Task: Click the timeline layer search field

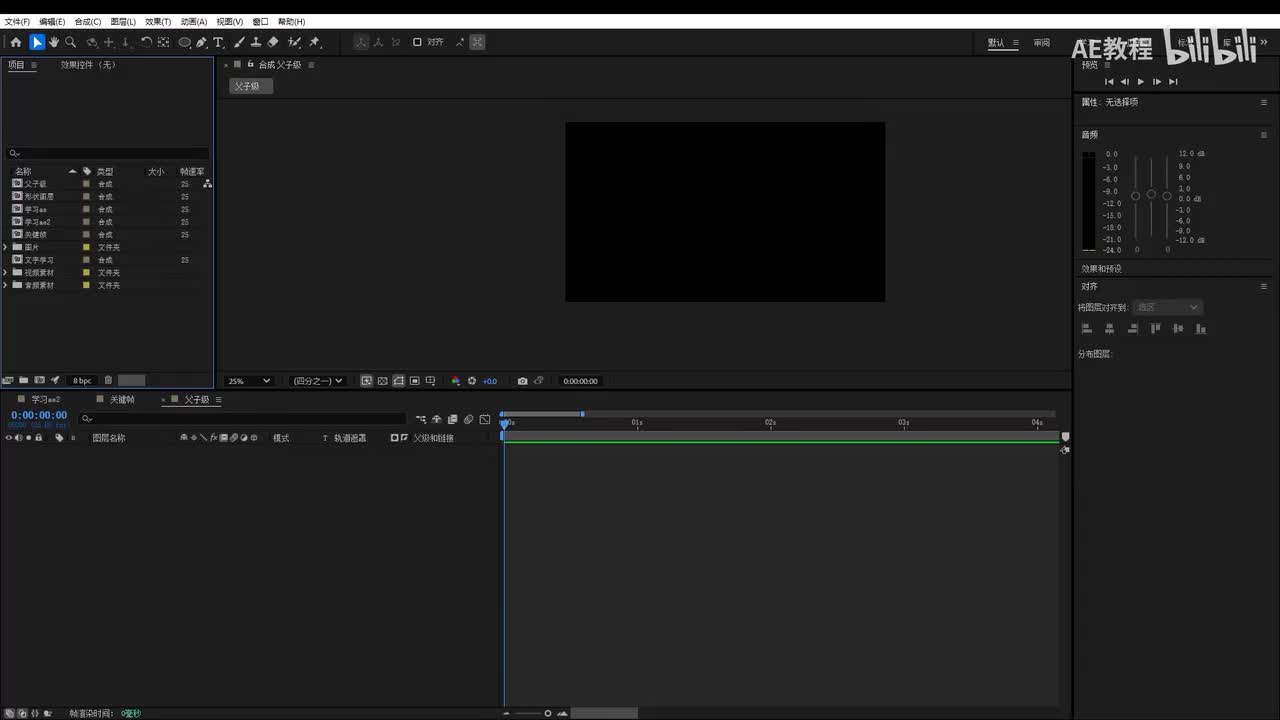Action: (244, 419)
